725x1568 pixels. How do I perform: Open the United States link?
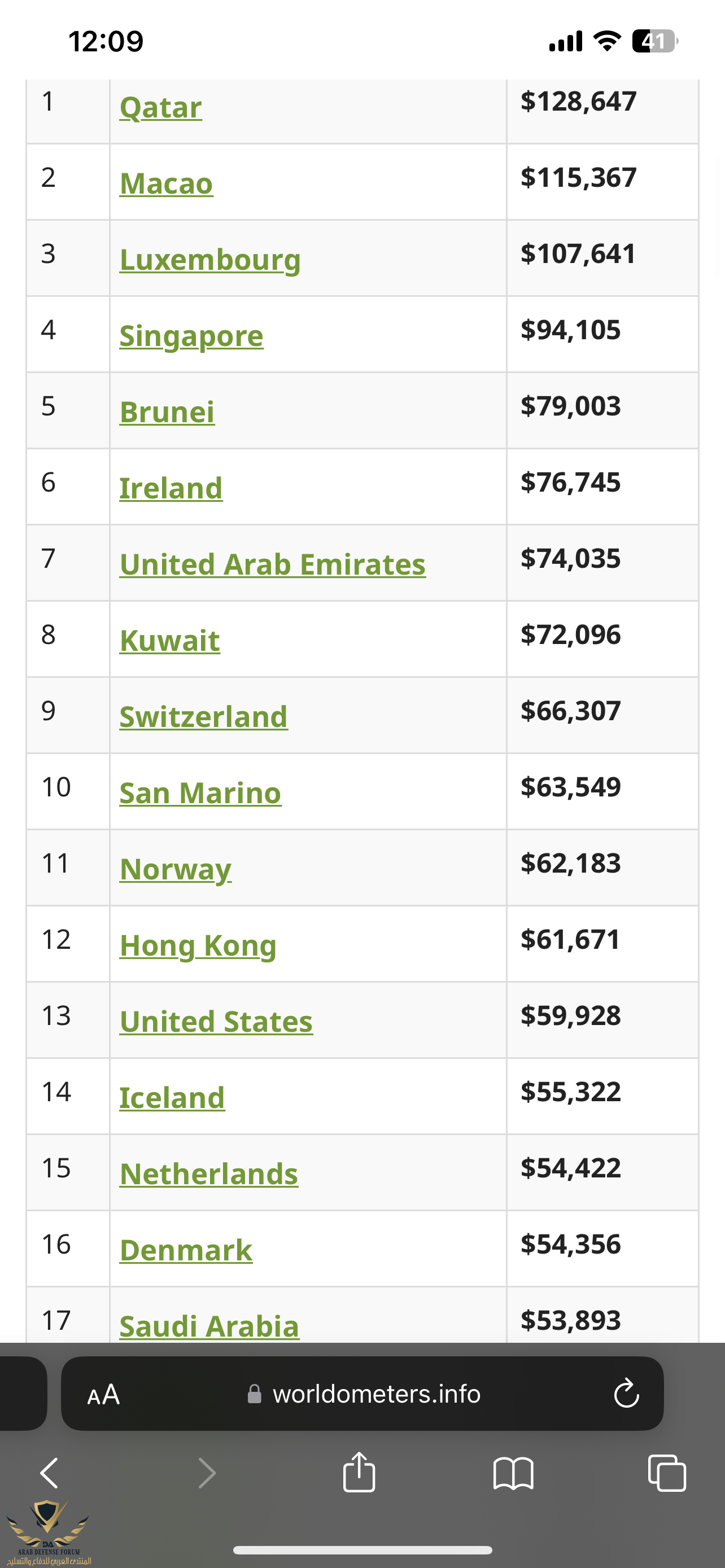216,1022
